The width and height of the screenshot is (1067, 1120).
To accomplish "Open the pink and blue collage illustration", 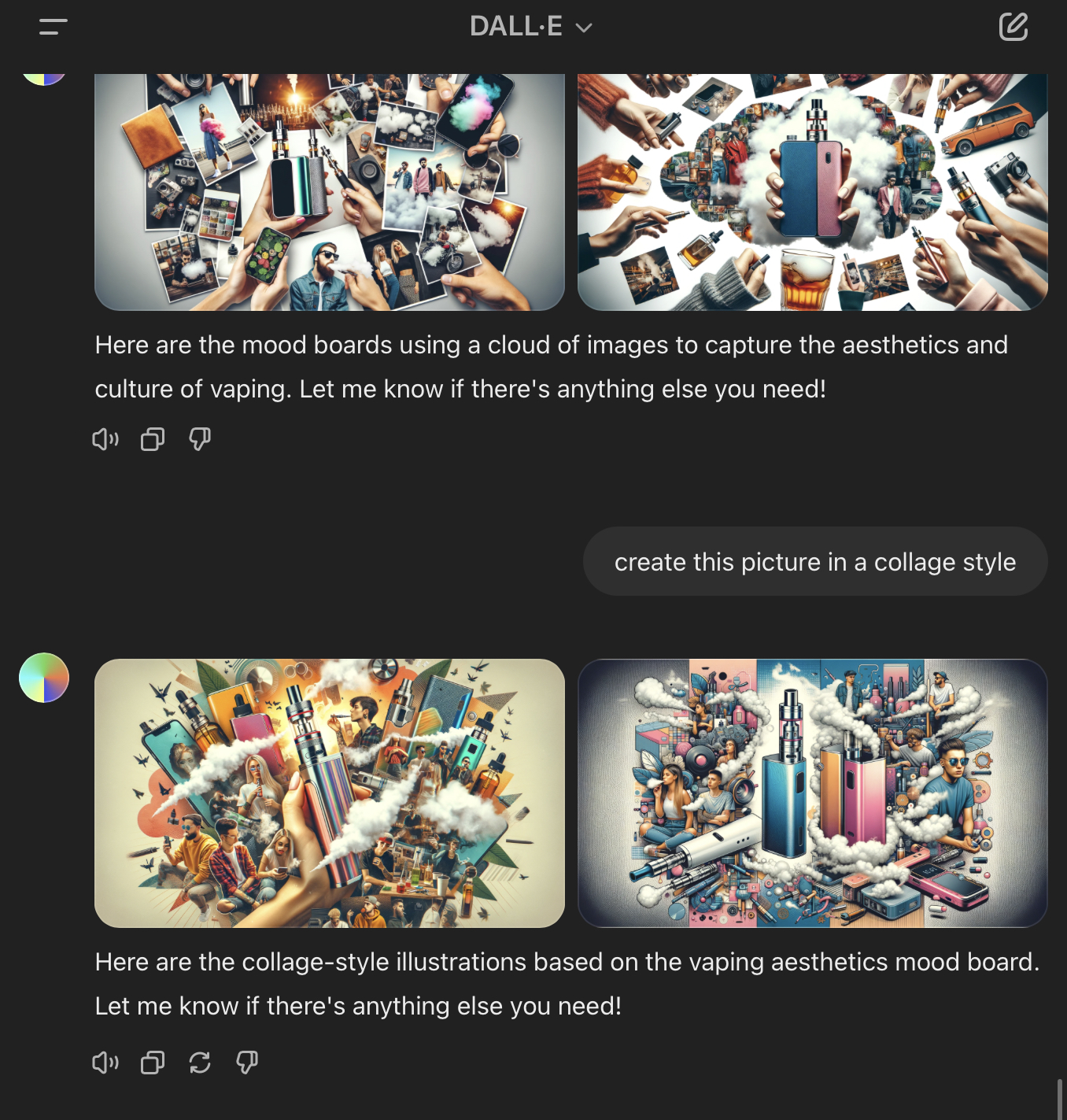I will tap(813, 793).
